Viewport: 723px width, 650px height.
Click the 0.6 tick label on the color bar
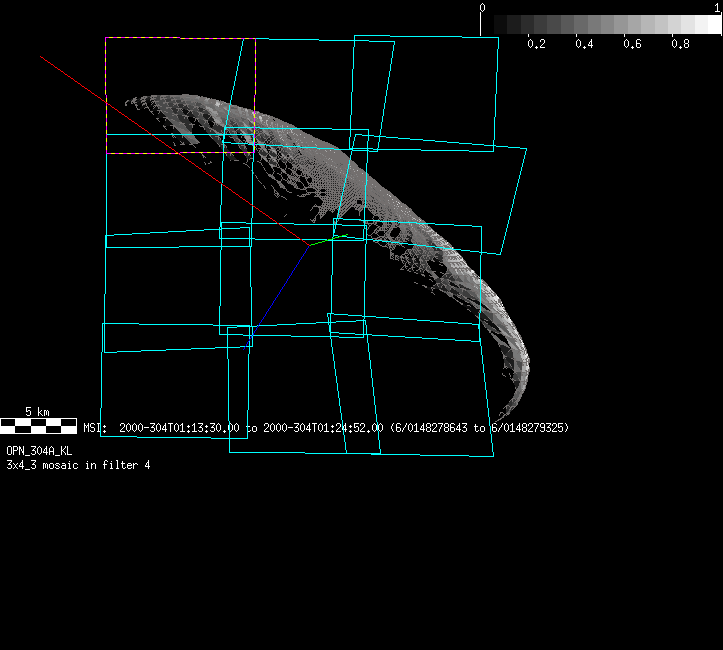tap(632, 45)
